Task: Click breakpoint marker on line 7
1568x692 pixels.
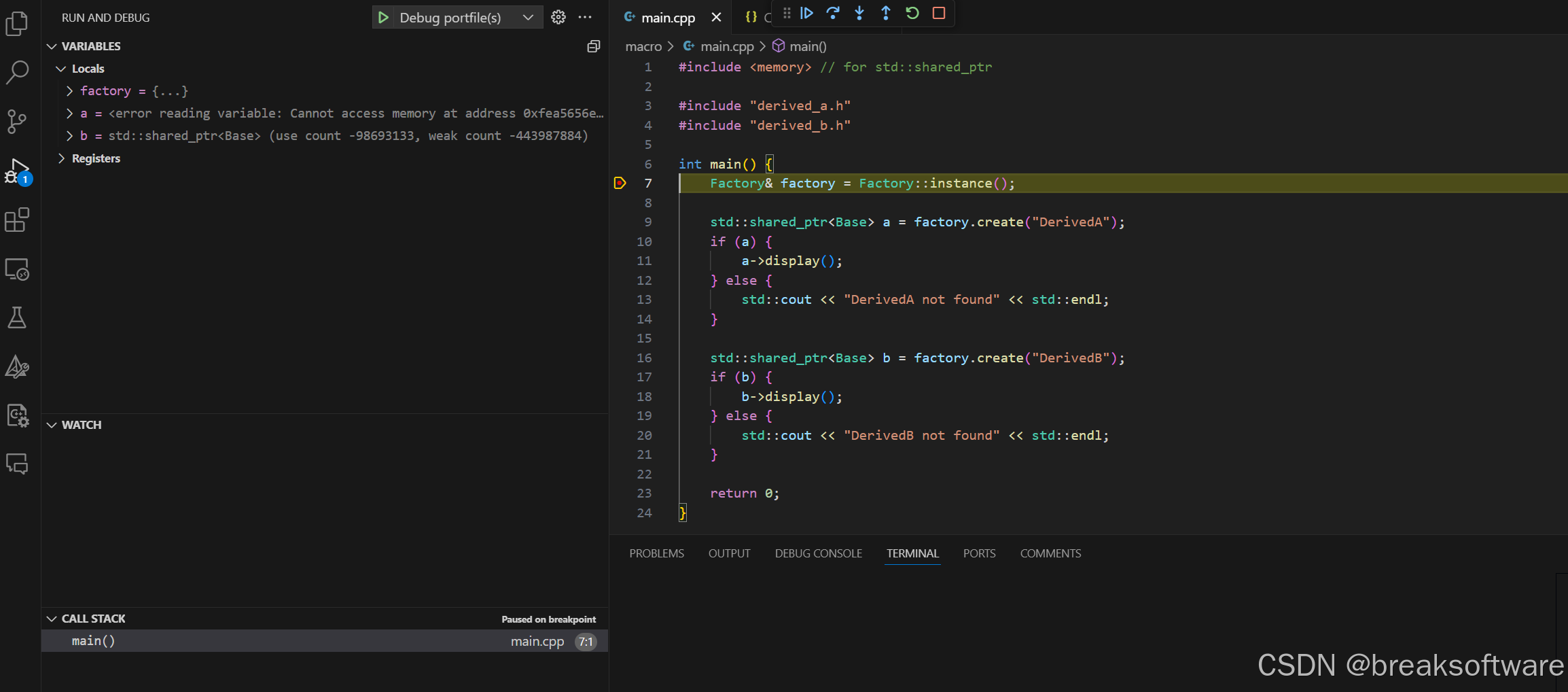Action: [620, 183]
